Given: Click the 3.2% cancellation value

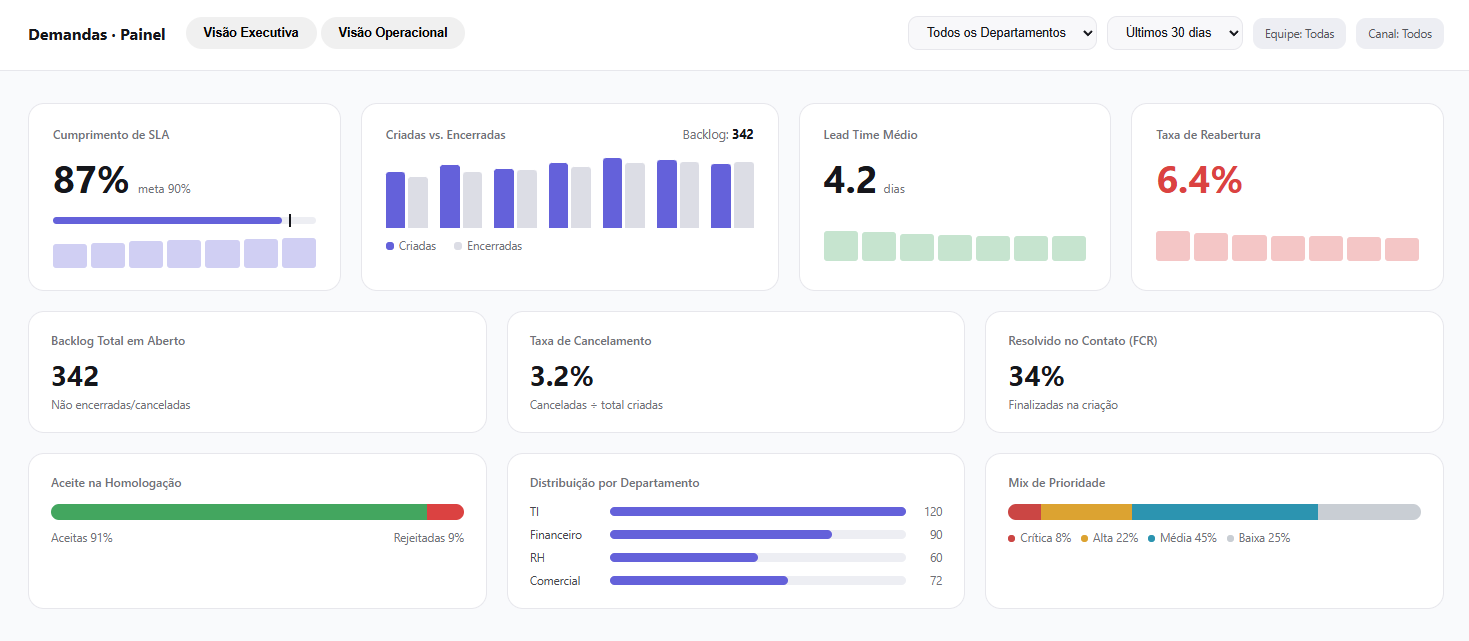Looking at the screenshot, I should [x=562, y=376].
